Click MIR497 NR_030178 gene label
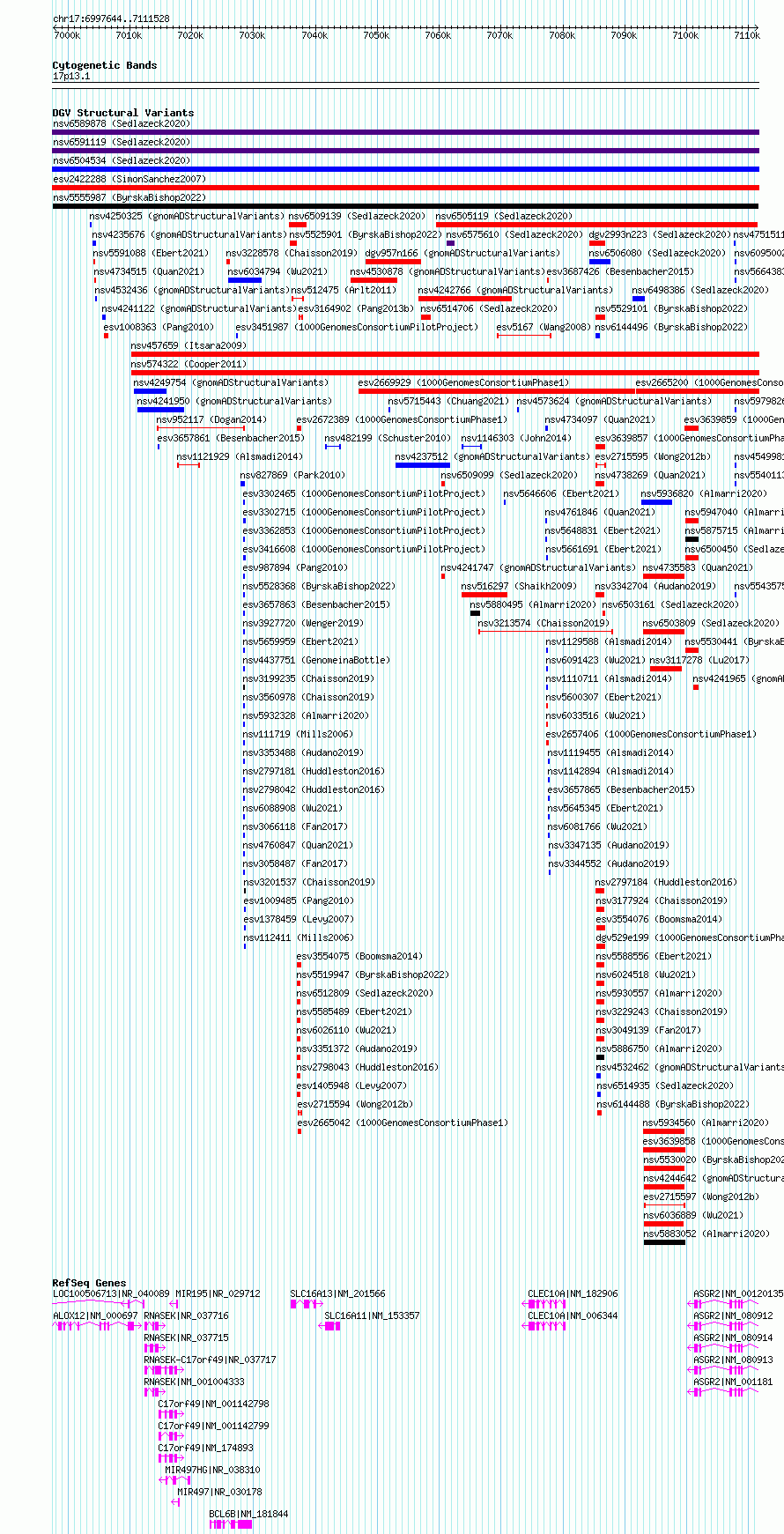This screenshot has width=784, height=1534. [219, 1492]
